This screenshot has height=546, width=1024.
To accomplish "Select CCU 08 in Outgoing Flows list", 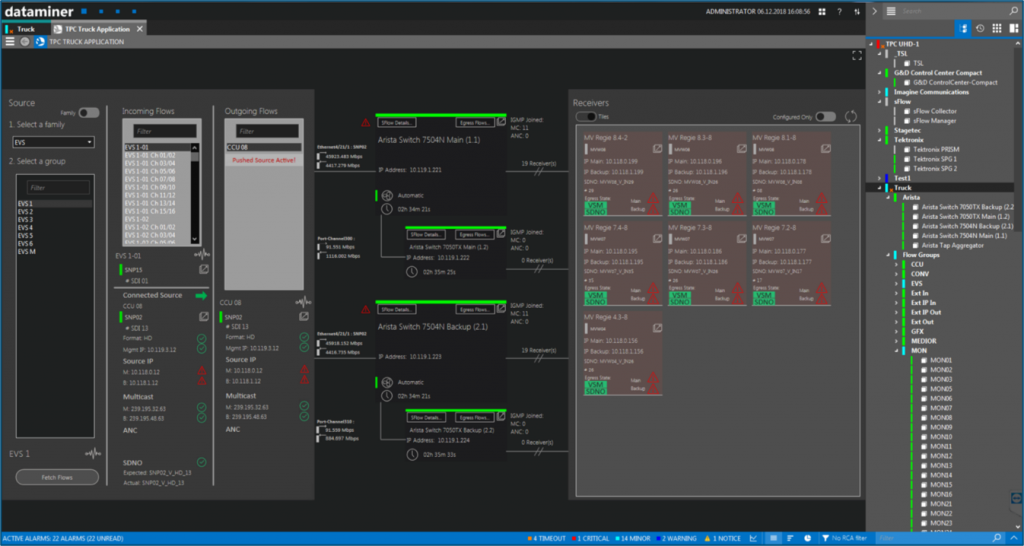I will (264, 148).
